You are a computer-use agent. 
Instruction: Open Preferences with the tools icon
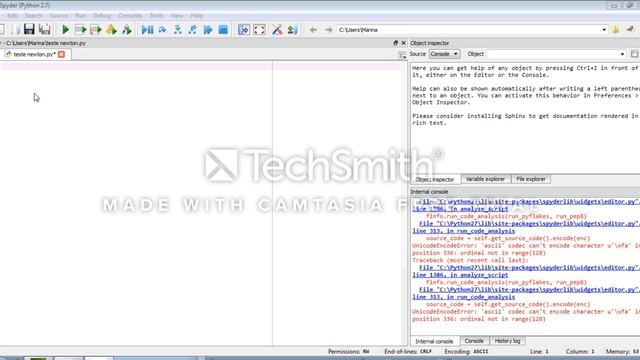click(x=277, y=29)
